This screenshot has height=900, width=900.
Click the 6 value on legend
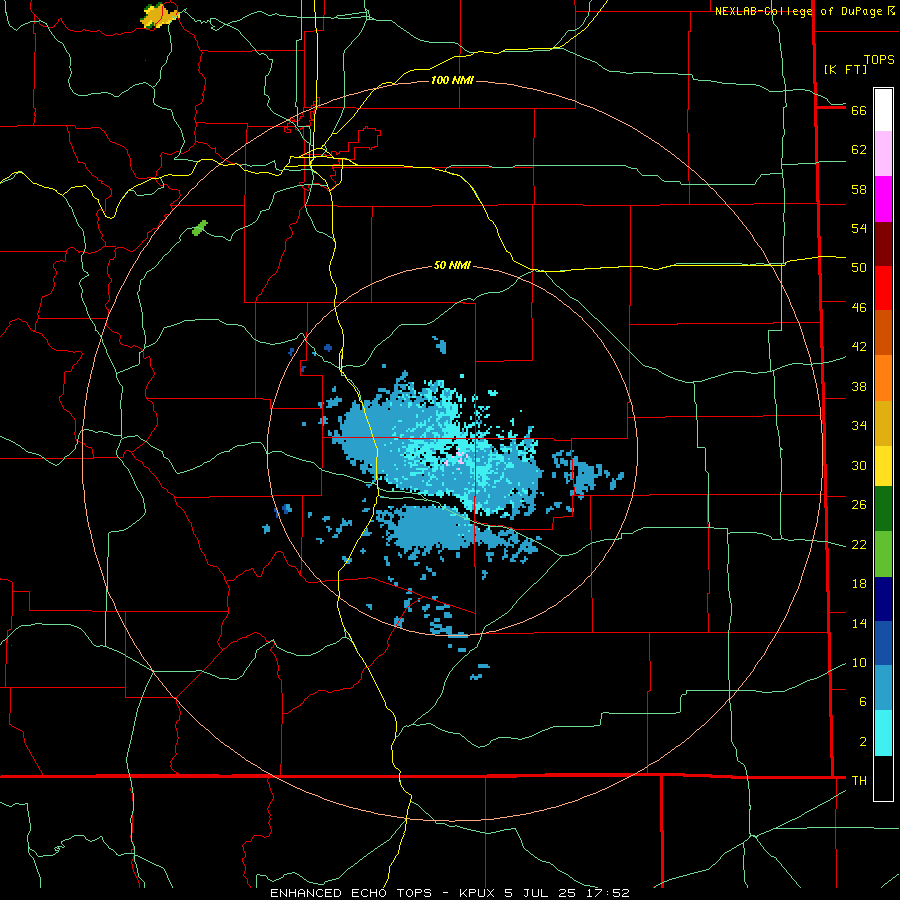pyautogui.click(x=863, y=702)
